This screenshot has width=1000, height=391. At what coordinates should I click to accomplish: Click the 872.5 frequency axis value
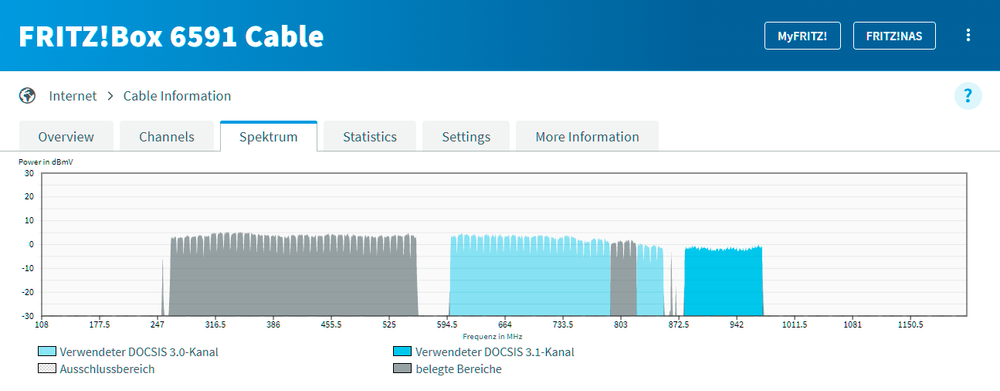[x=679, y=325]
